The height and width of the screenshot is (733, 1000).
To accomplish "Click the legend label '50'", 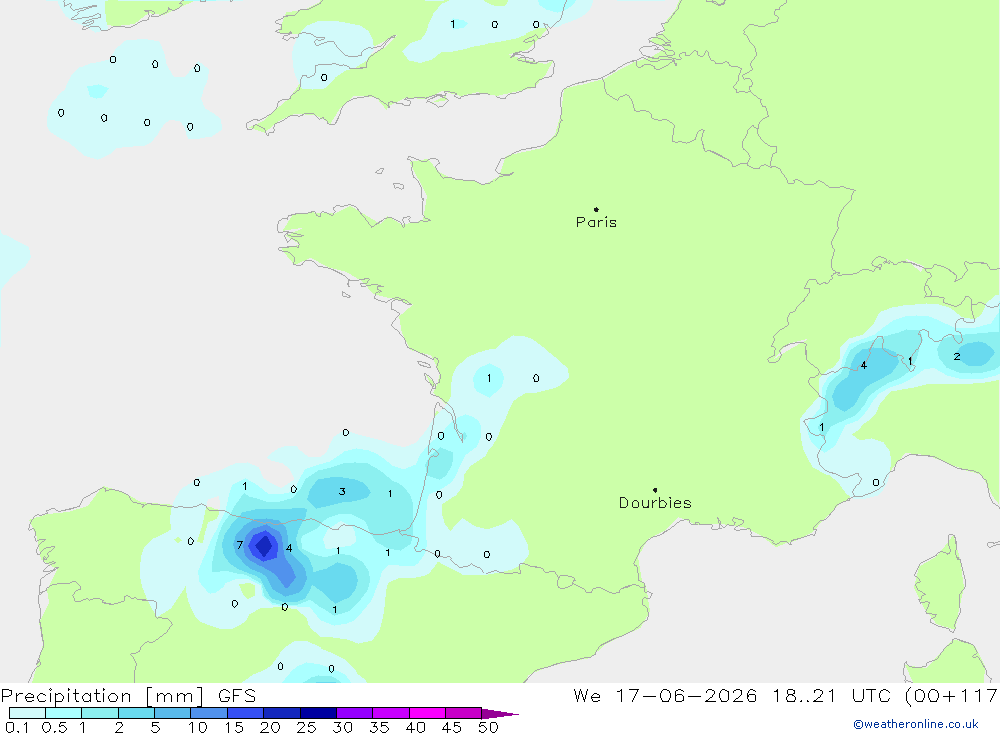I will (488, 727).
